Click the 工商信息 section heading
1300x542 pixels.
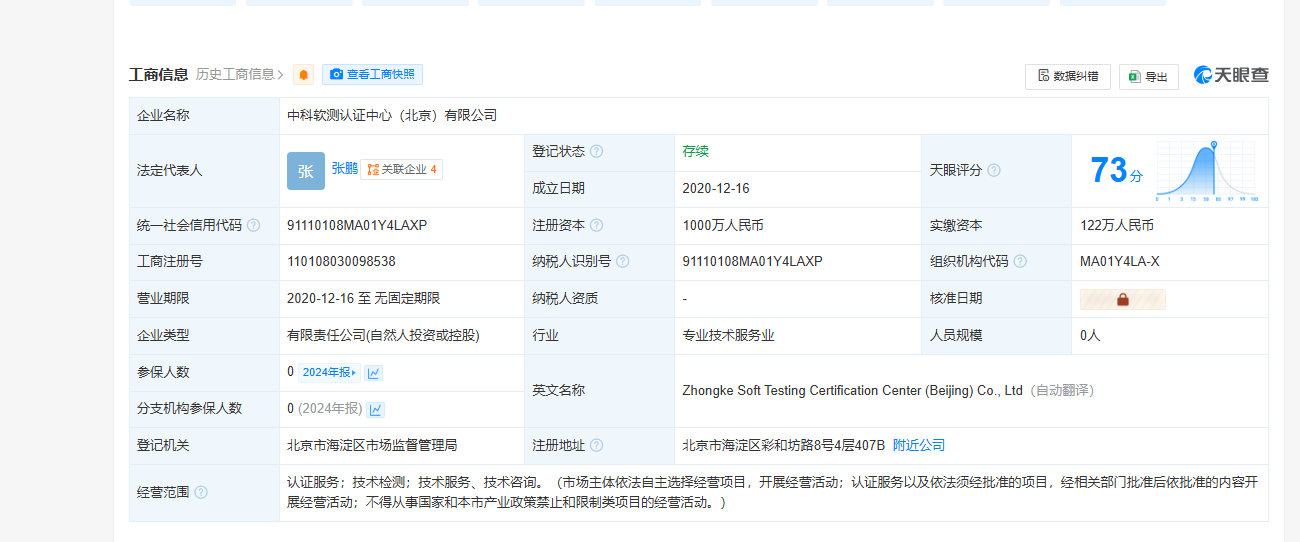click(159, 75)
